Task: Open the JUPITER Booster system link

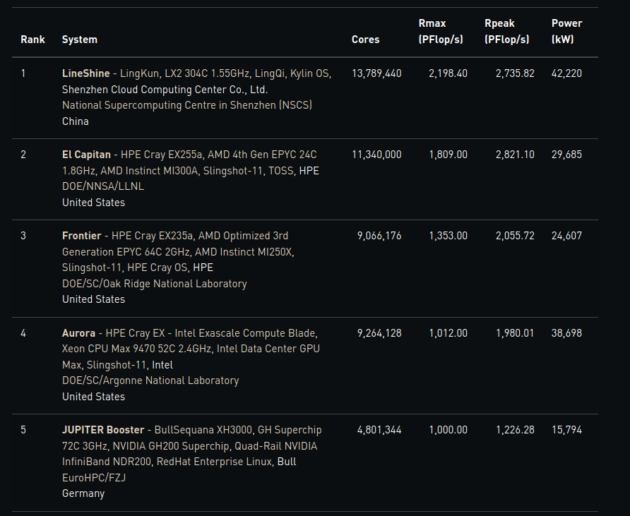Action: [103, 430]
